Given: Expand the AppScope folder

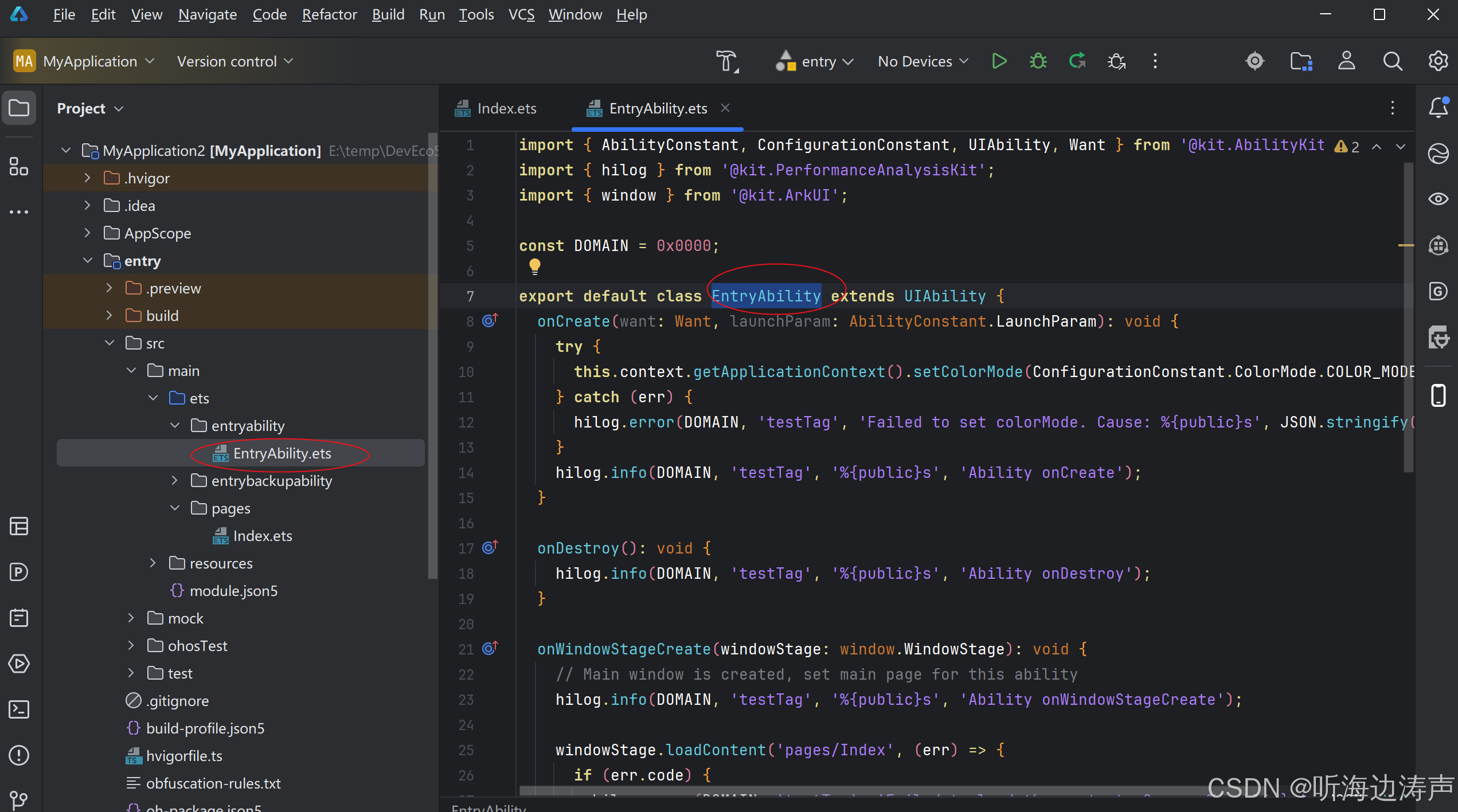Looking at the screenshot, I should [87, 233].
